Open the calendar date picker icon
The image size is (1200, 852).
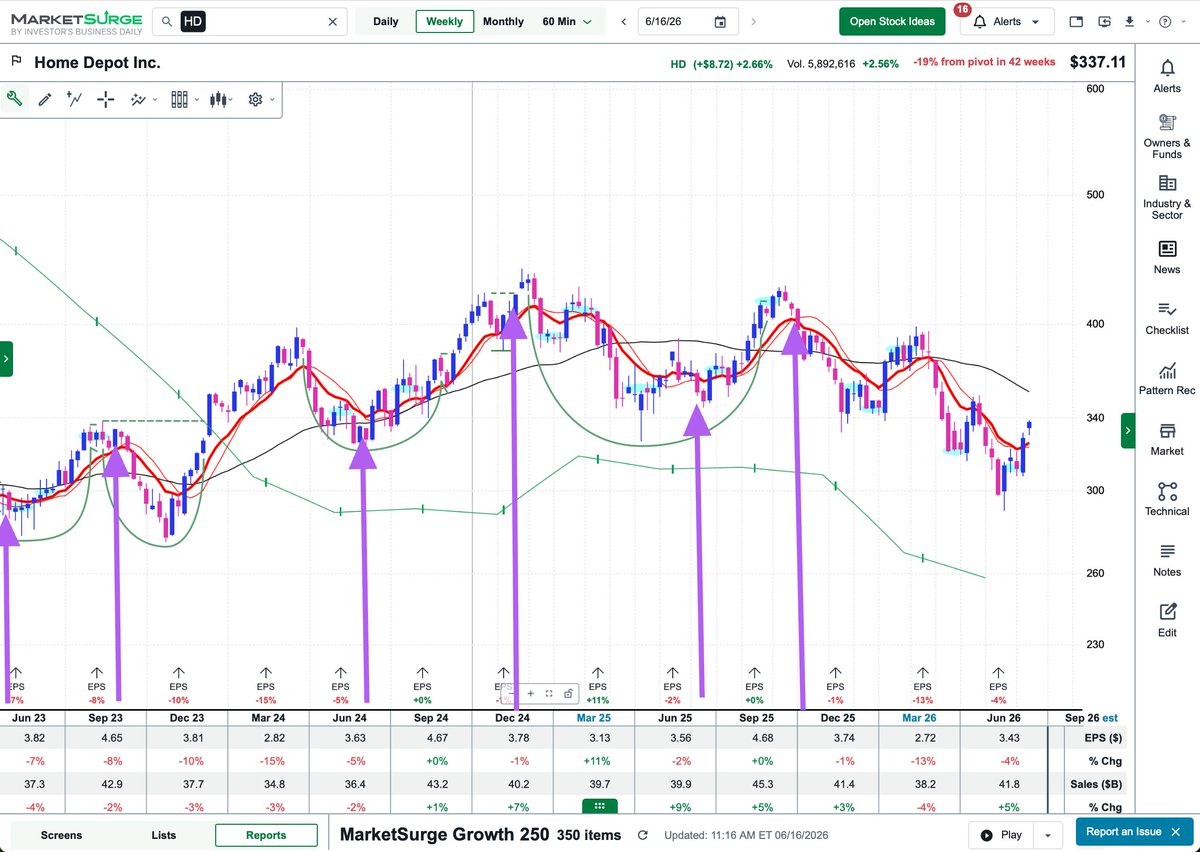[720, 22]
